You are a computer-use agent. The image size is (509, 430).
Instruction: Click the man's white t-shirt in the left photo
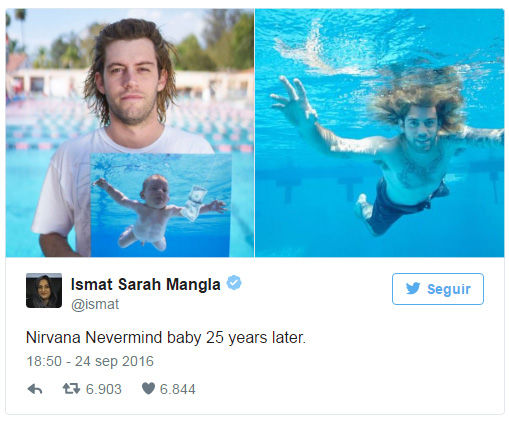(x=62, y=187)
